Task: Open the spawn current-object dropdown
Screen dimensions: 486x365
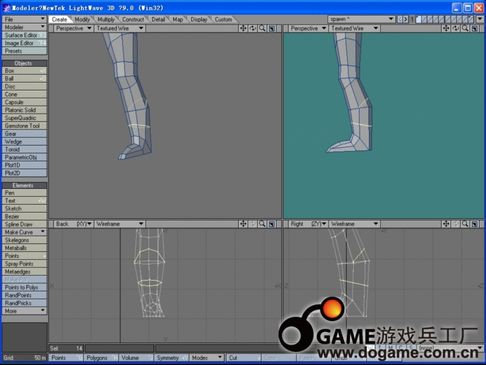Action: point(362,19)
